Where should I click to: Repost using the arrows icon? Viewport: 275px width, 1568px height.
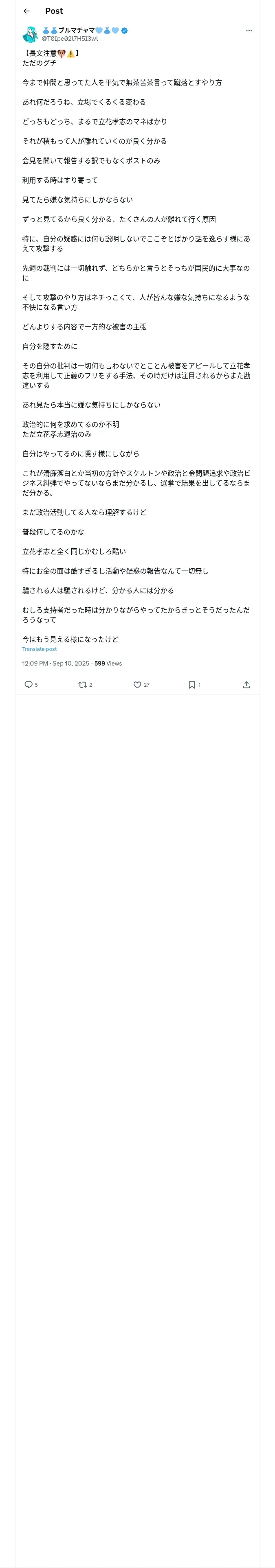82,685
